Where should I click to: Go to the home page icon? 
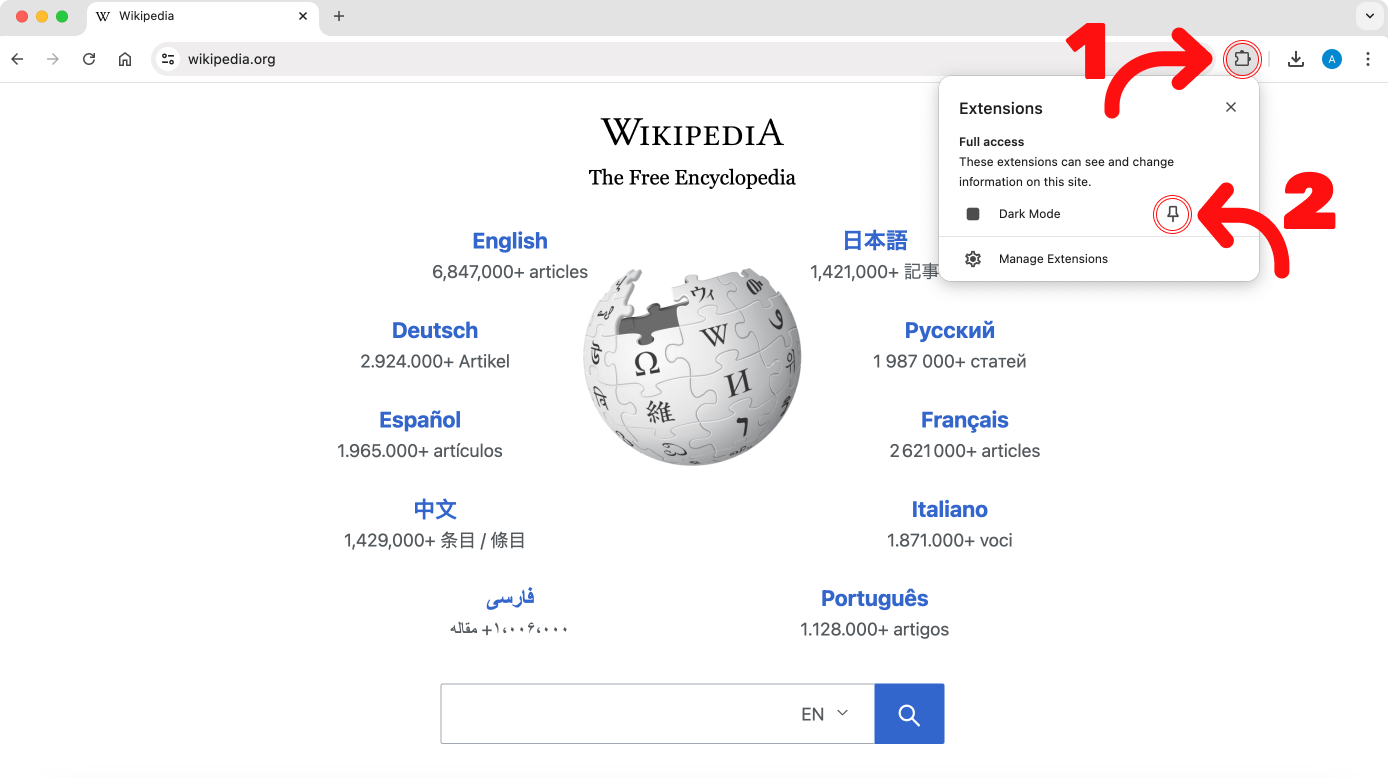125,59
